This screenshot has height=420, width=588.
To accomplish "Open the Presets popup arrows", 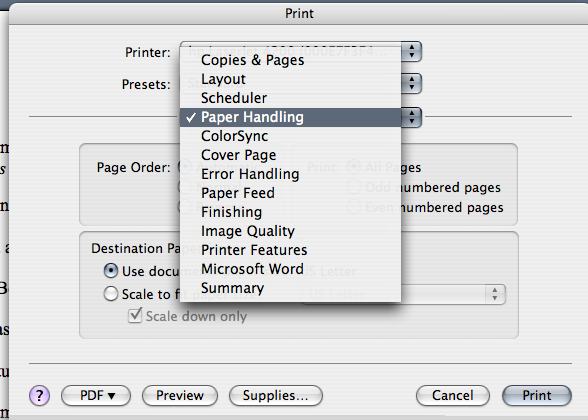I will click(412, 84).
